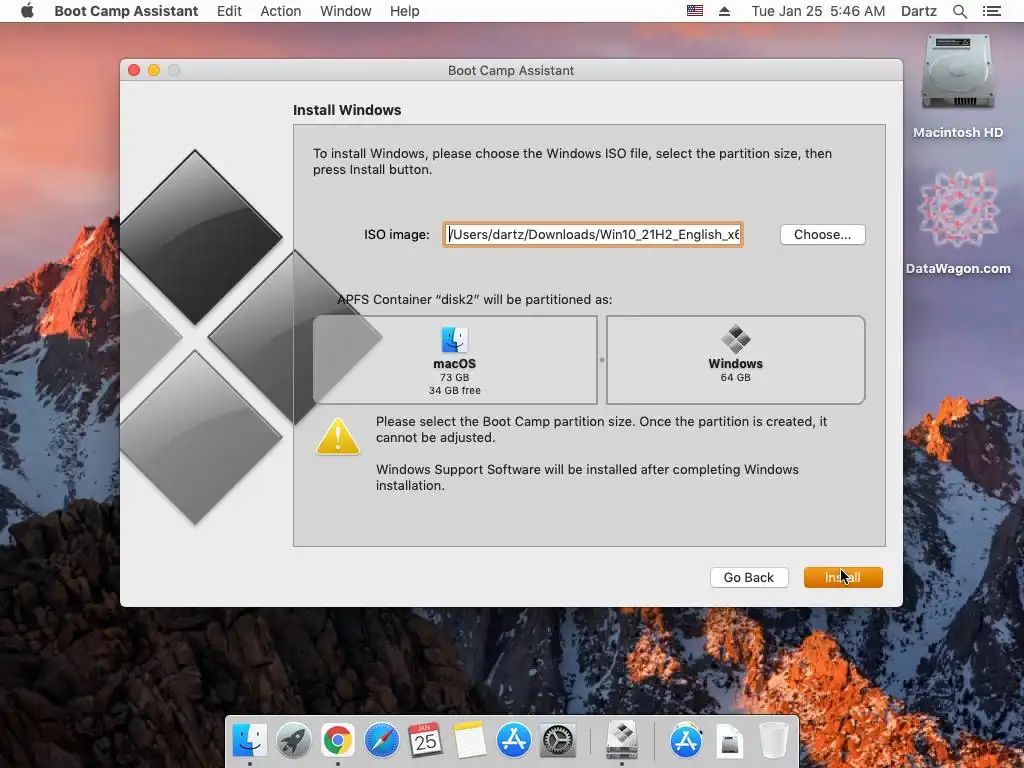Open the Trash in the Dock
1024x768 pixels.
point(774,740)
